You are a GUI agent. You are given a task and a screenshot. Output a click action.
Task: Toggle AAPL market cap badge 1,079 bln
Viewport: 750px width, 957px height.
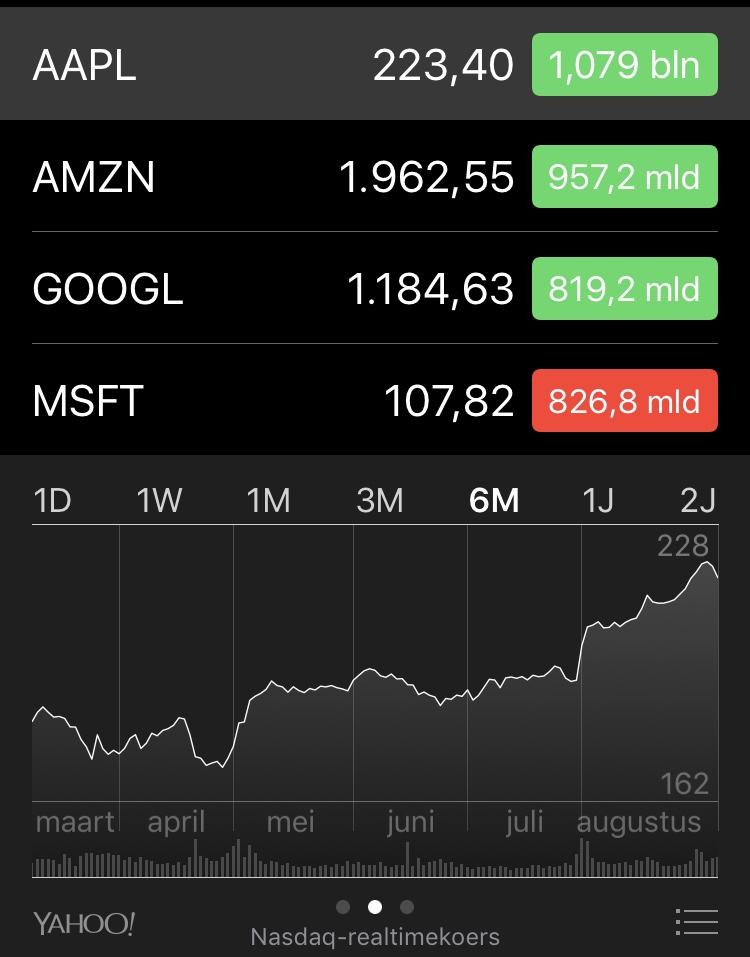(624, 65)
